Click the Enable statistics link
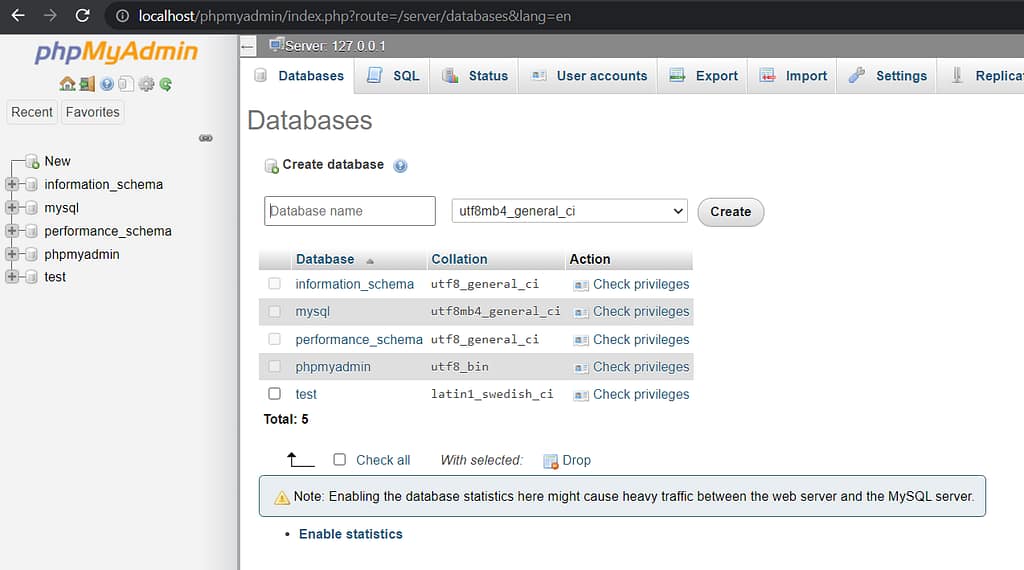 [x=350, y=534]
